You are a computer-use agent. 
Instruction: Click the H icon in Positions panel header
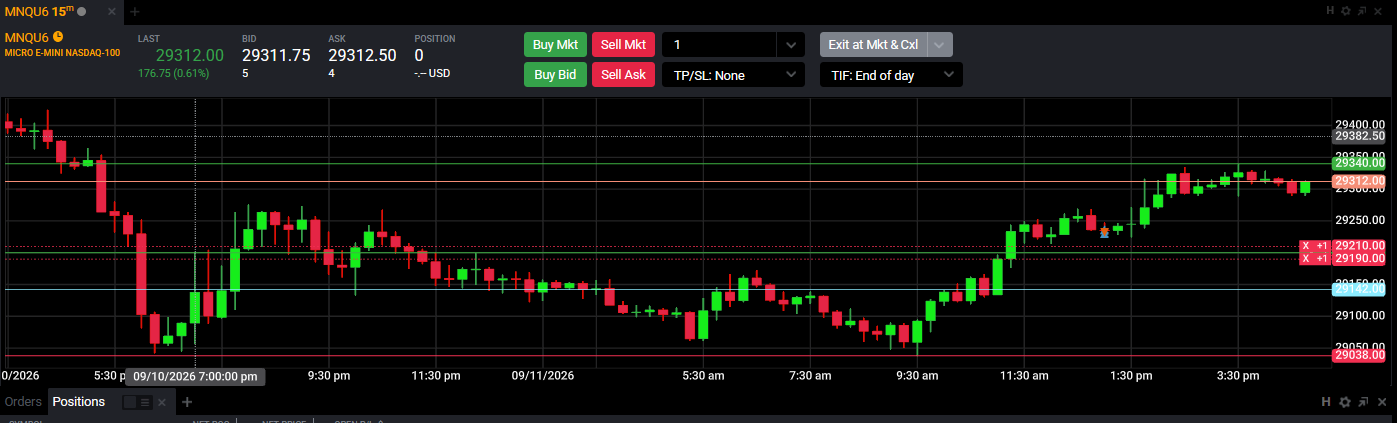pyautogui.click(x=1326, y=401)
